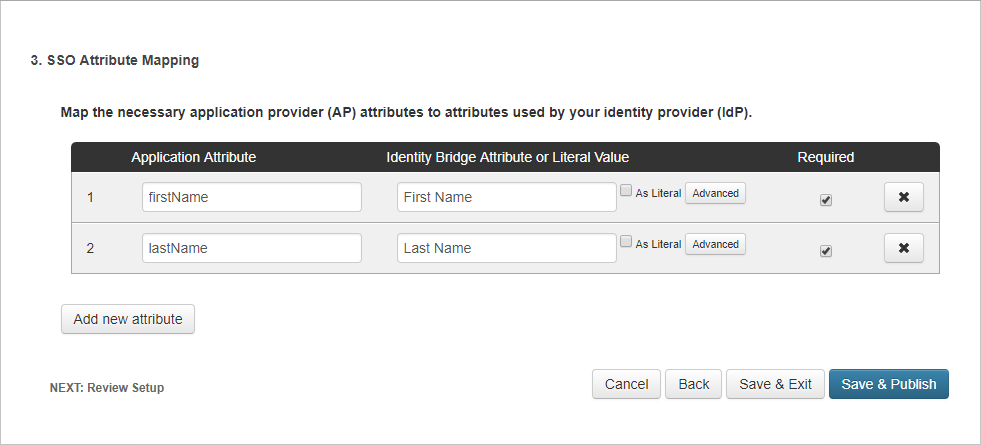Viewport: 981px width, 445px height.
Task: Edit the Last Name identity bridge field
Action: pyautogui.click(x=506, y=248)
